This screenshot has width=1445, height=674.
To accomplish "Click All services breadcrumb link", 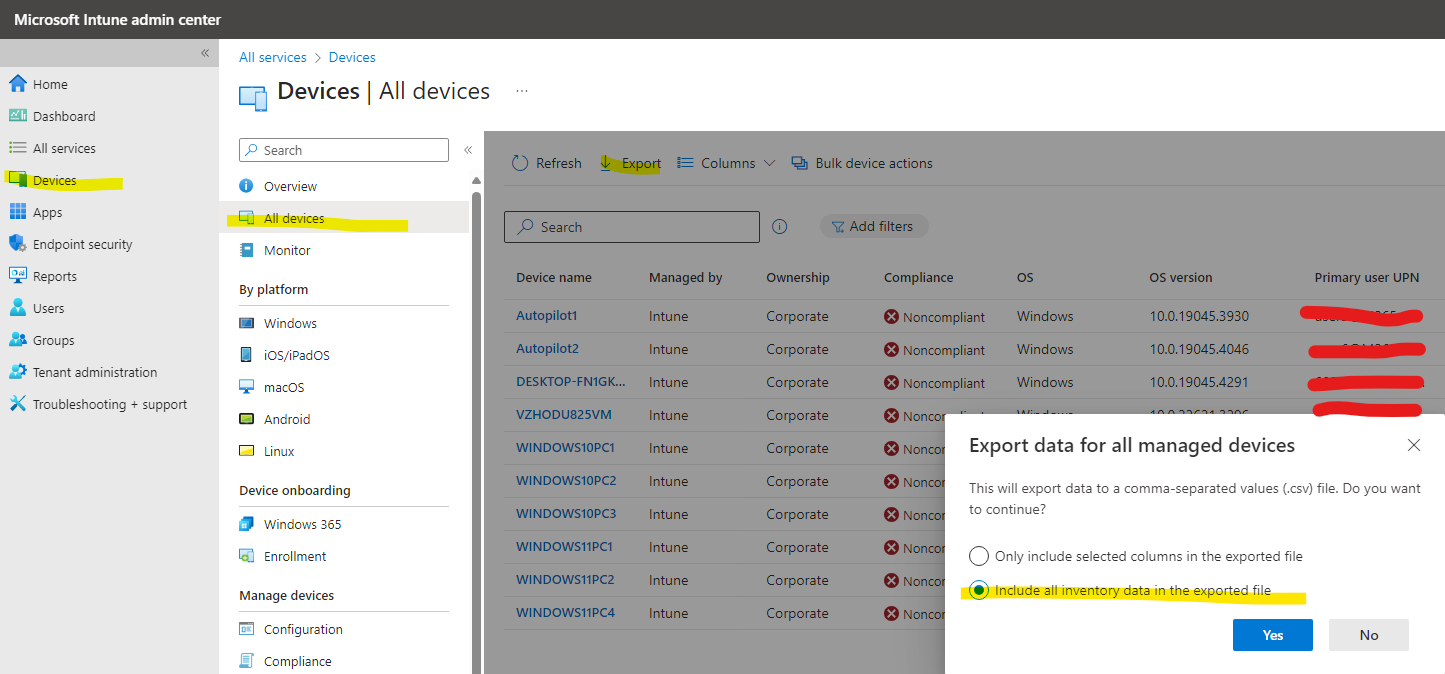I will click(x=273, y=57).
